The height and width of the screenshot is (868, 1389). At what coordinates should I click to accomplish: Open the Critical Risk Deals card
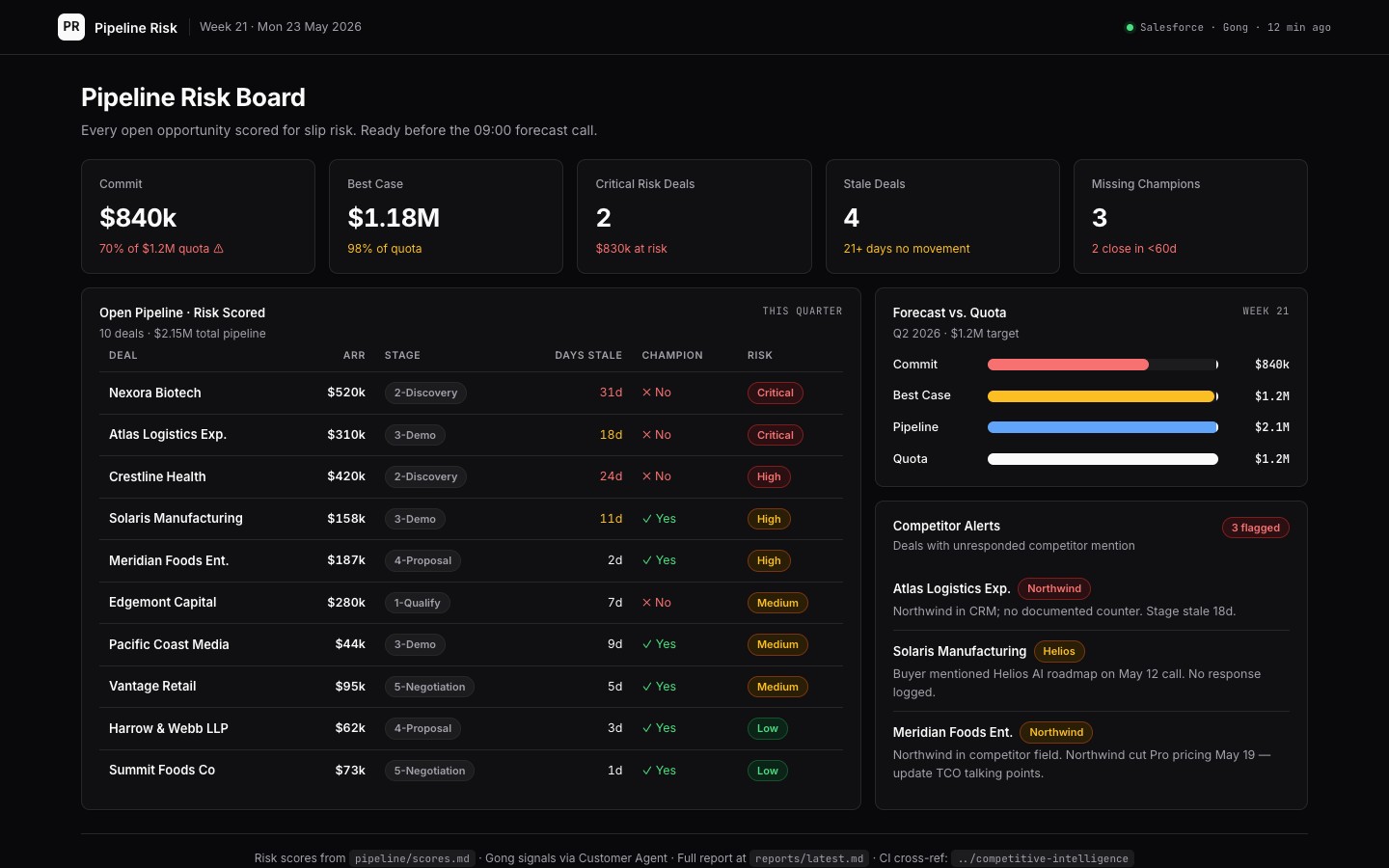click(x=694, y=216)
